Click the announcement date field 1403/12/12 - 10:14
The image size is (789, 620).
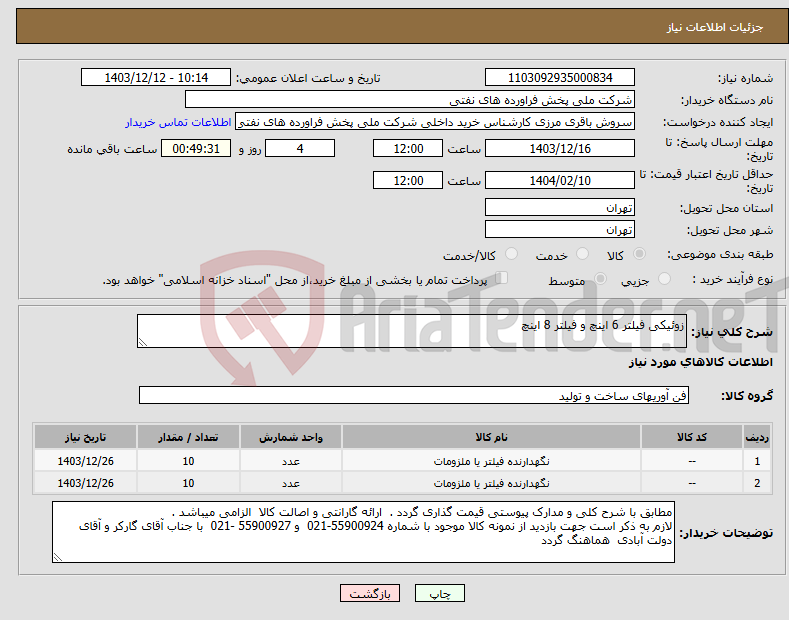[x=156, y=78]
